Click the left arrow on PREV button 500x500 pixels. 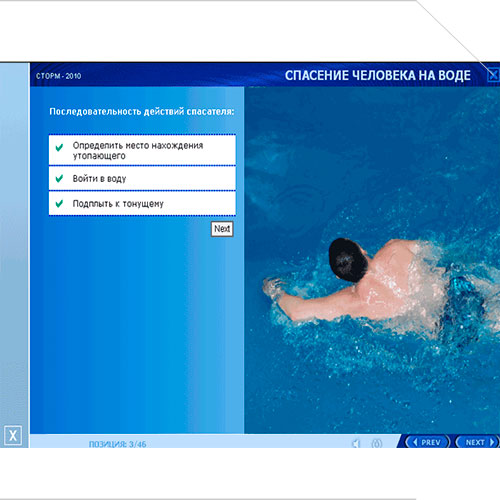415,442
